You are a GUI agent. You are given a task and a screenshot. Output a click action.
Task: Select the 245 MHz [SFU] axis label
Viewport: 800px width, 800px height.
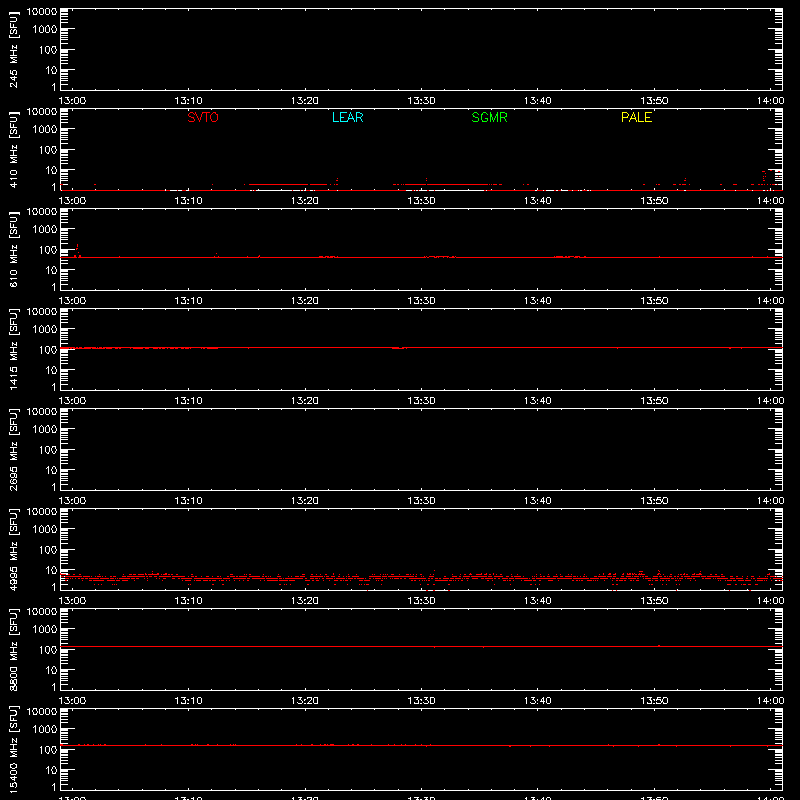click(13, 50)
